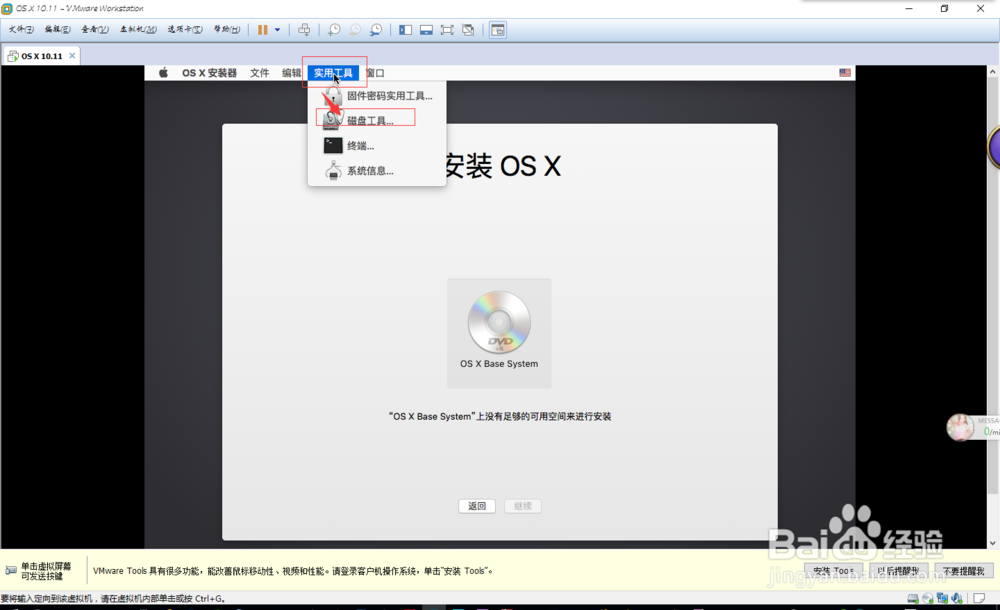The image size is (1000, 610).
Task: Select the OS X Base System disc
Action: pos(499,333)
